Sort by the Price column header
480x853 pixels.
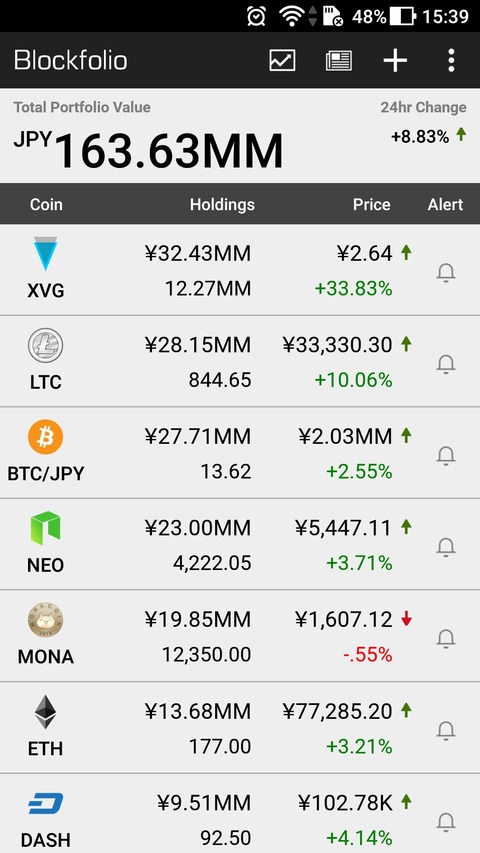tap(372, 205)
